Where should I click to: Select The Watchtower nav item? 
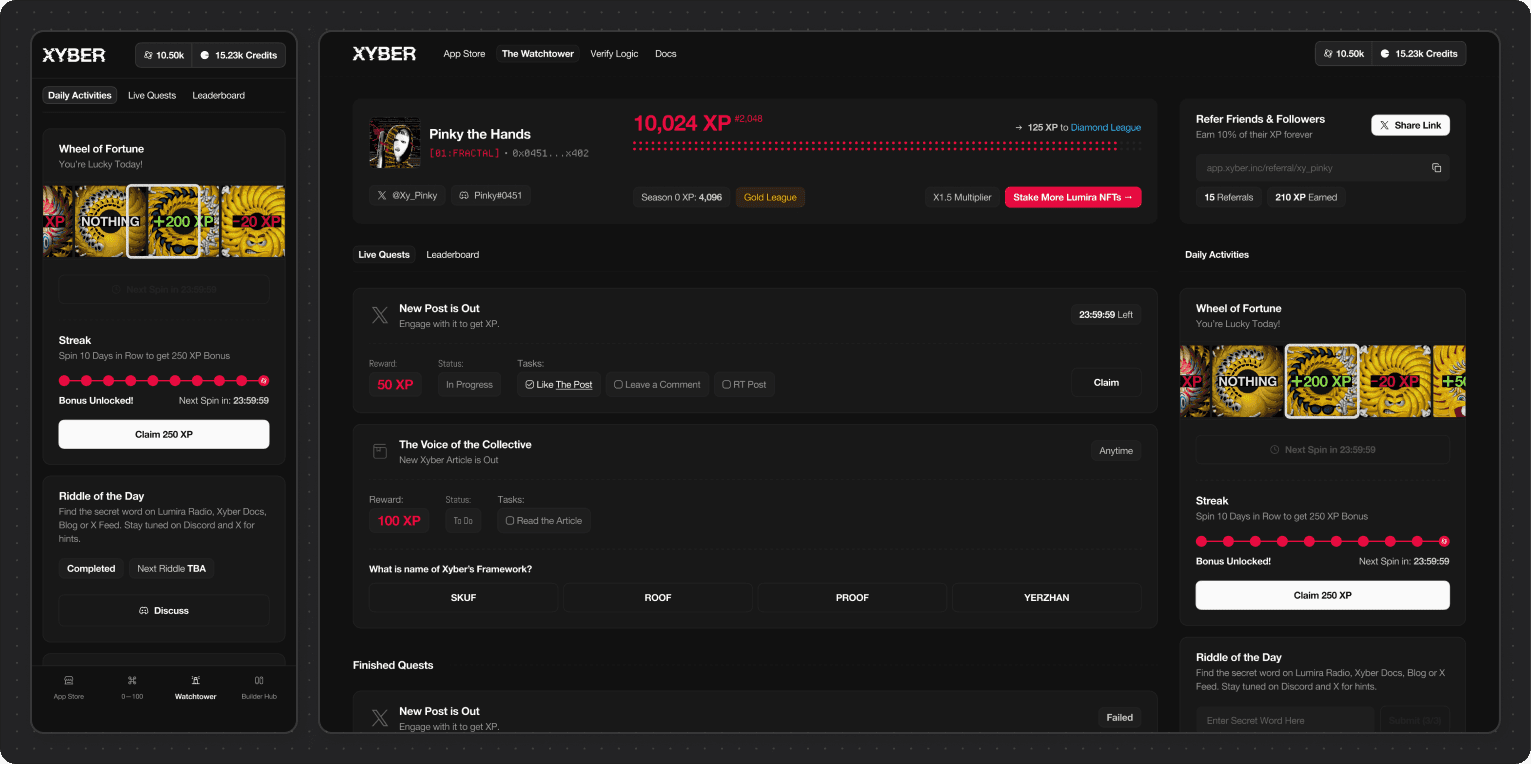click(538, 54)
